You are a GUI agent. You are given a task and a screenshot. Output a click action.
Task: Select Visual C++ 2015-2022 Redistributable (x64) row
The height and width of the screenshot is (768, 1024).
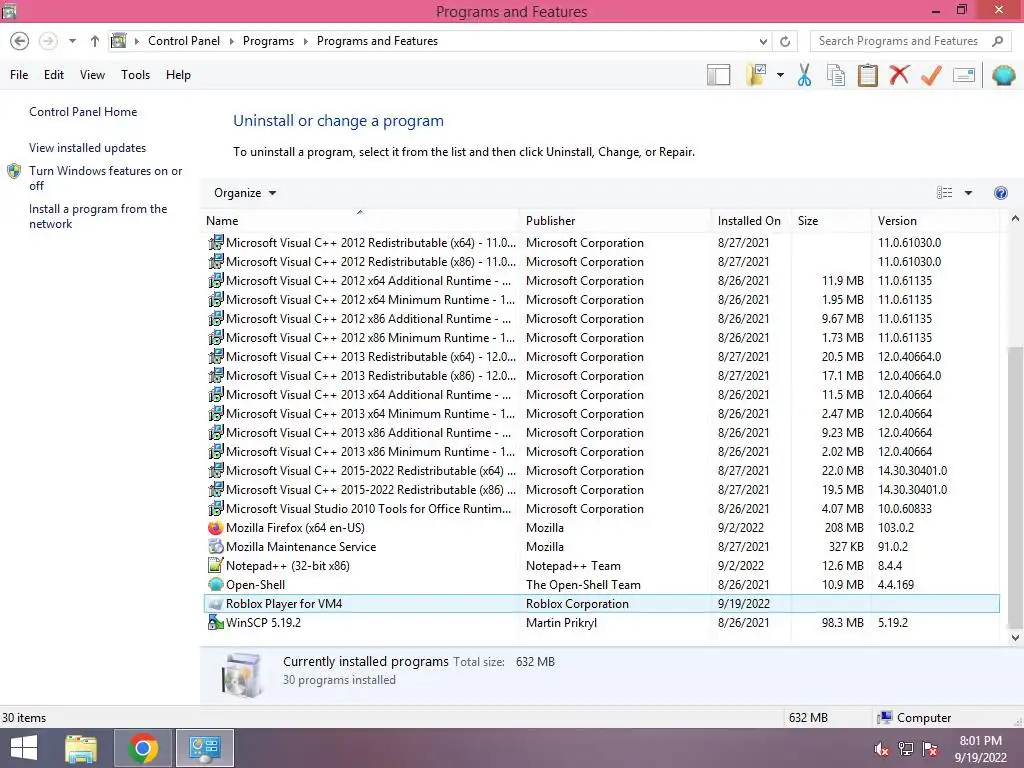pyautogui.click(x=601, y=471)
